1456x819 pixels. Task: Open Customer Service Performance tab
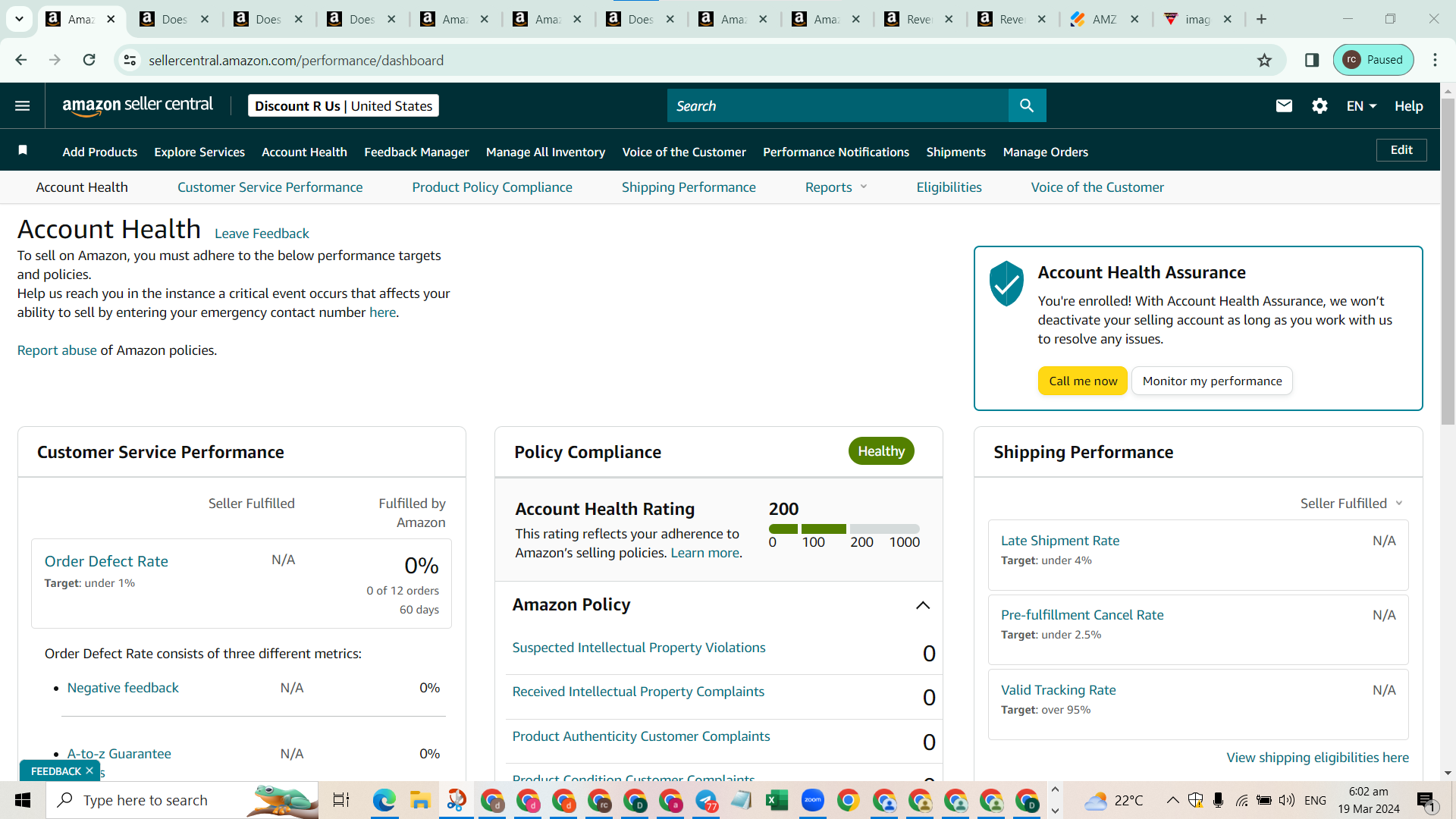pyautogui.click(x=270, y=187)
